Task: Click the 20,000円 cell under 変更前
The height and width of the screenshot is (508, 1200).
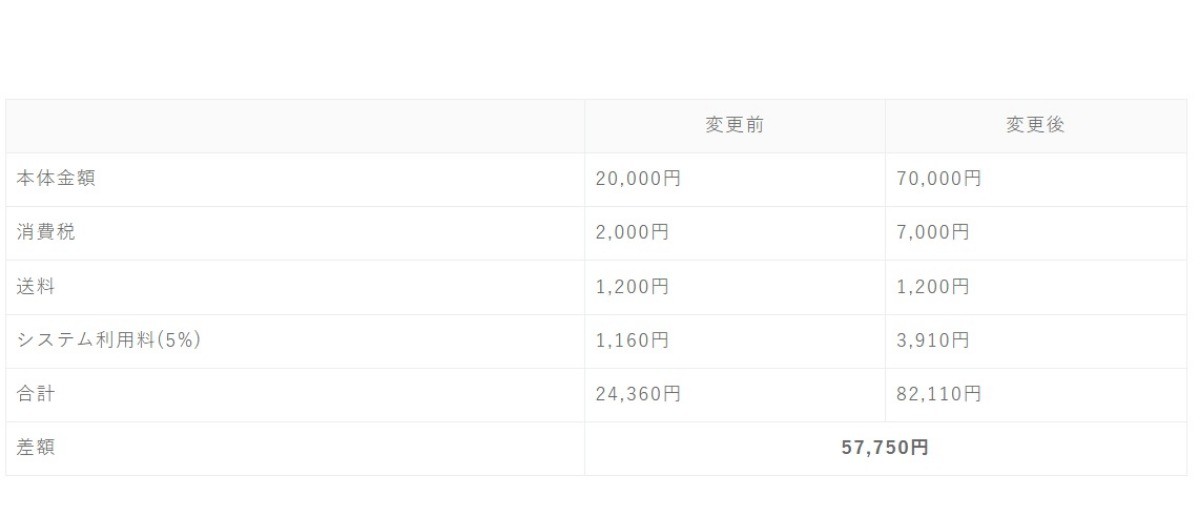Action: tap(637, 180)
